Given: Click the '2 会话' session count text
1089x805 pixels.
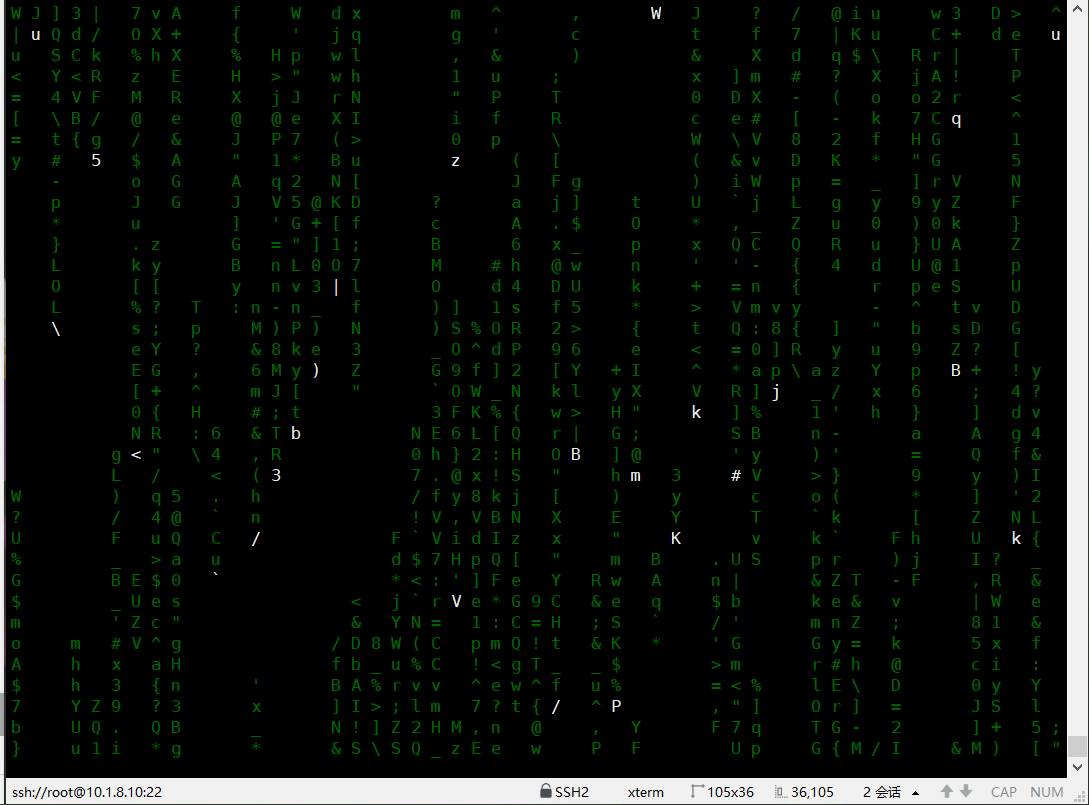Looking at the screenshot, I should (882, 792).
